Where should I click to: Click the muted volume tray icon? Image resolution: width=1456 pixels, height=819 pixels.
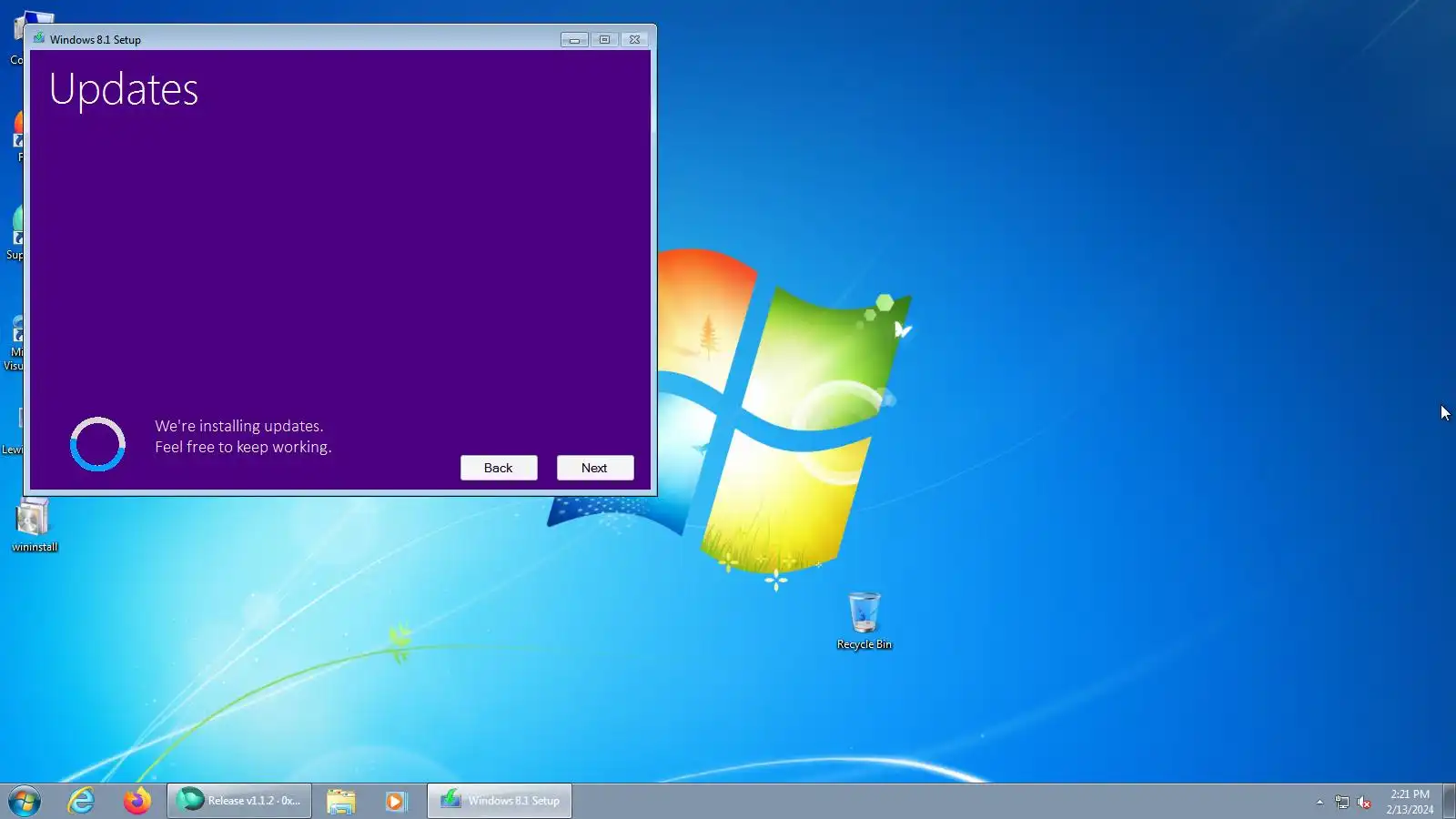click(x=1364, y=802)
